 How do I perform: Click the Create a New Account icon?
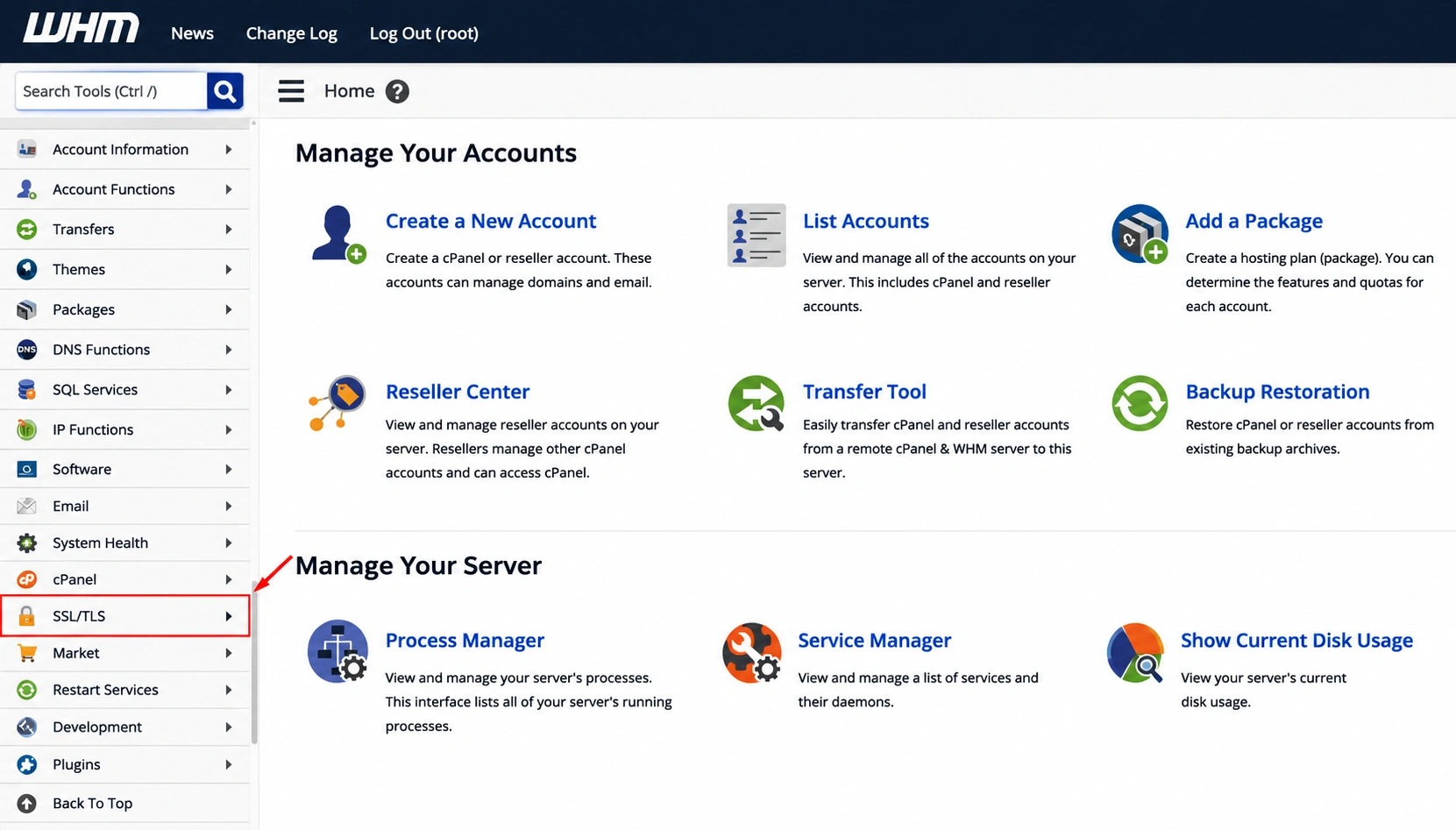click(x=338, y=234)
